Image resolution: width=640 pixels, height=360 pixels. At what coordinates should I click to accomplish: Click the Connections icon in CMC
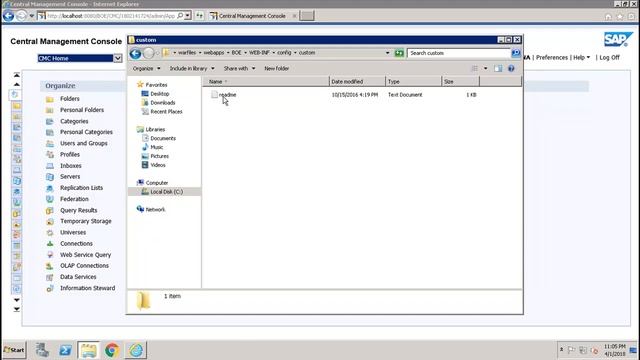click(50, 244)
